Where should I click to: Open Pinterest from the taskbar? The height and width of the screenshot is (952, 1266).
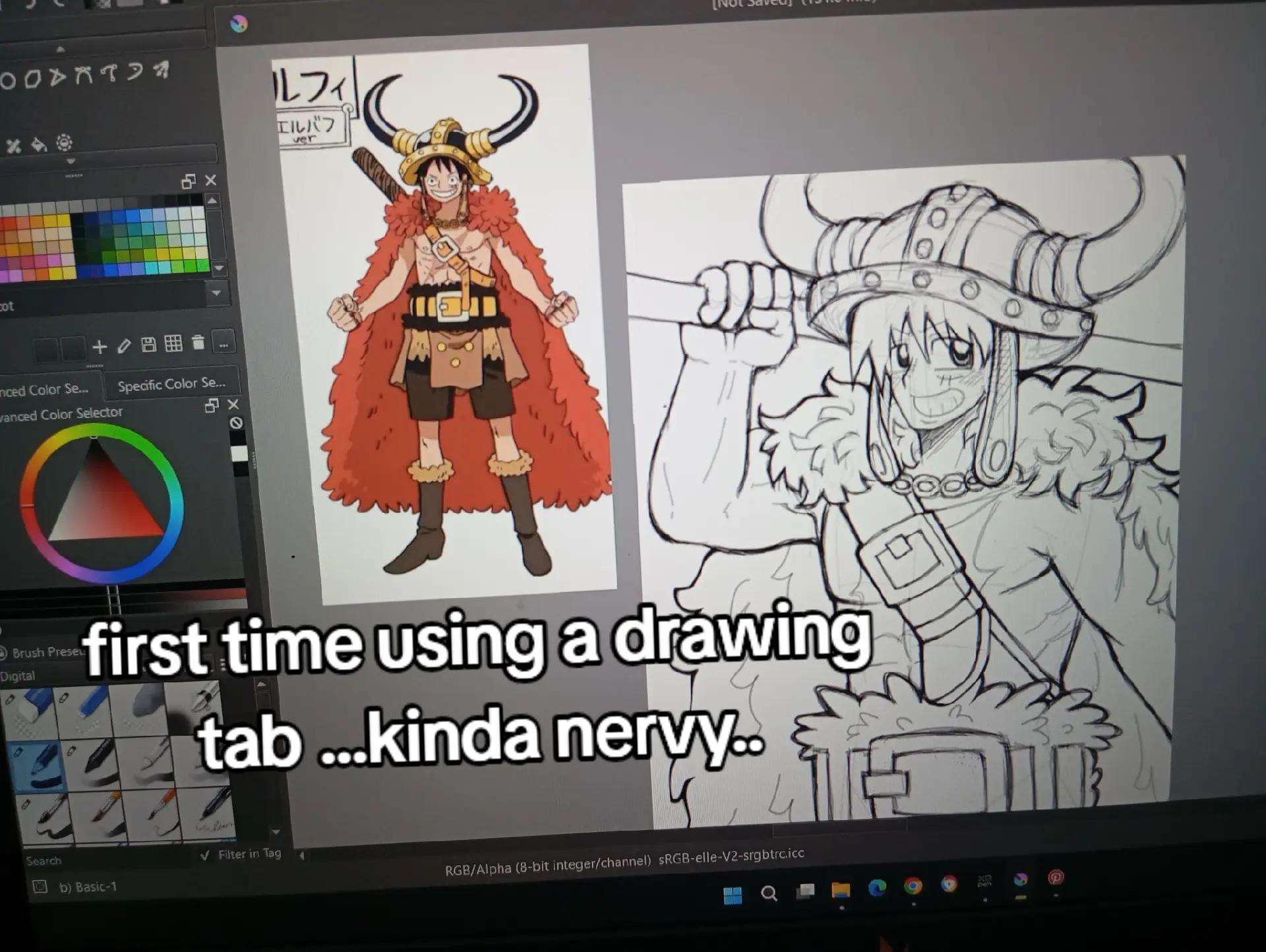[x=1056, y=877]
